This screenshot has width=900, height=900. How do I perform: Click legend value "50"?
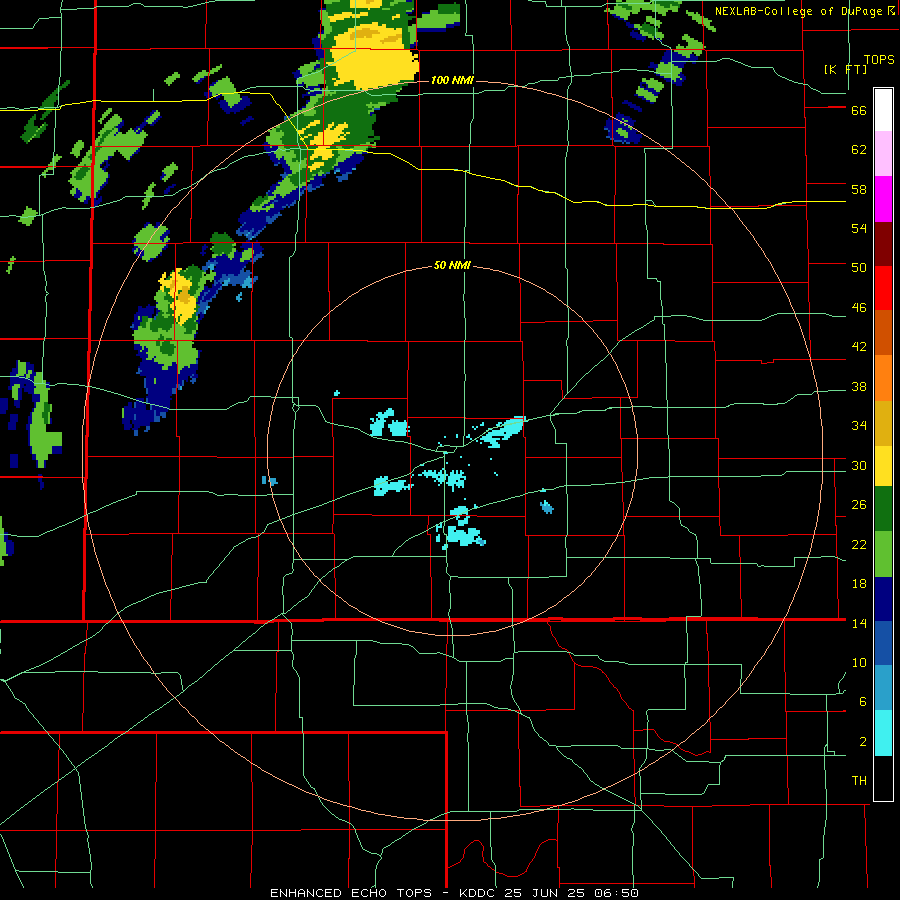(x=859, y=268)
